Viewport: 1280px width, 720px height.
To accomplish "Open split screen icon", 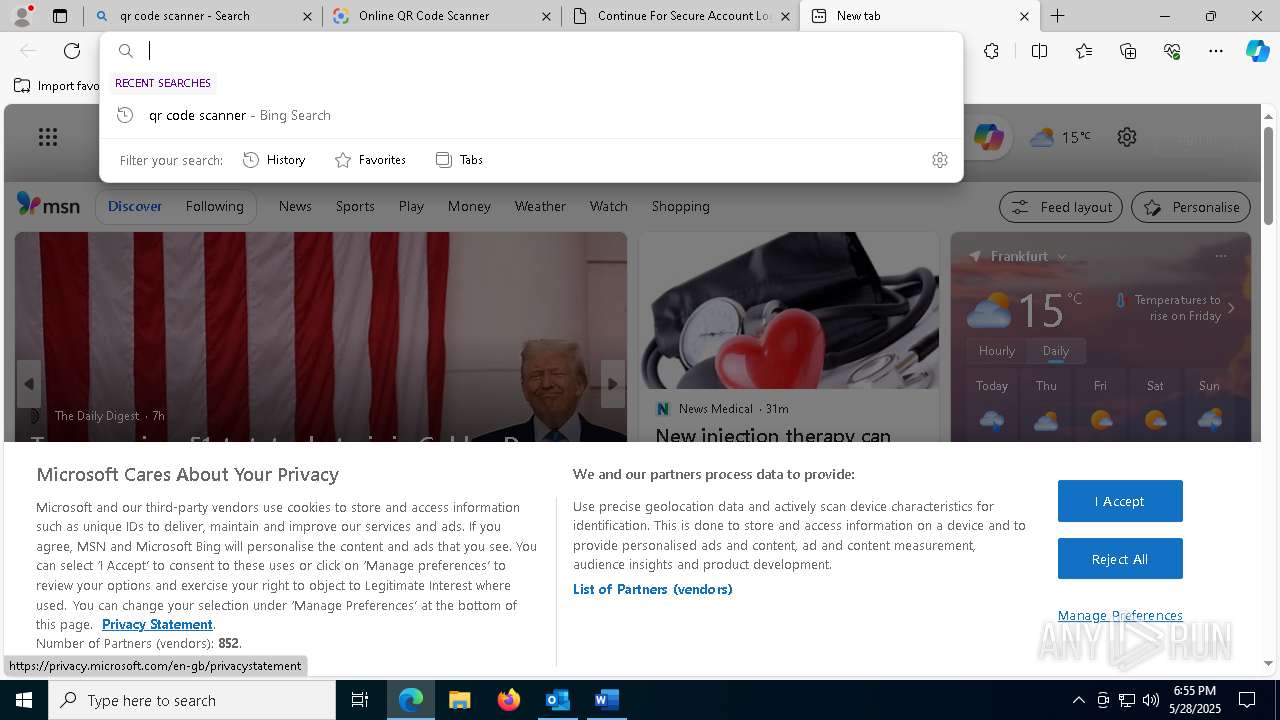I will pos(1039,51).
